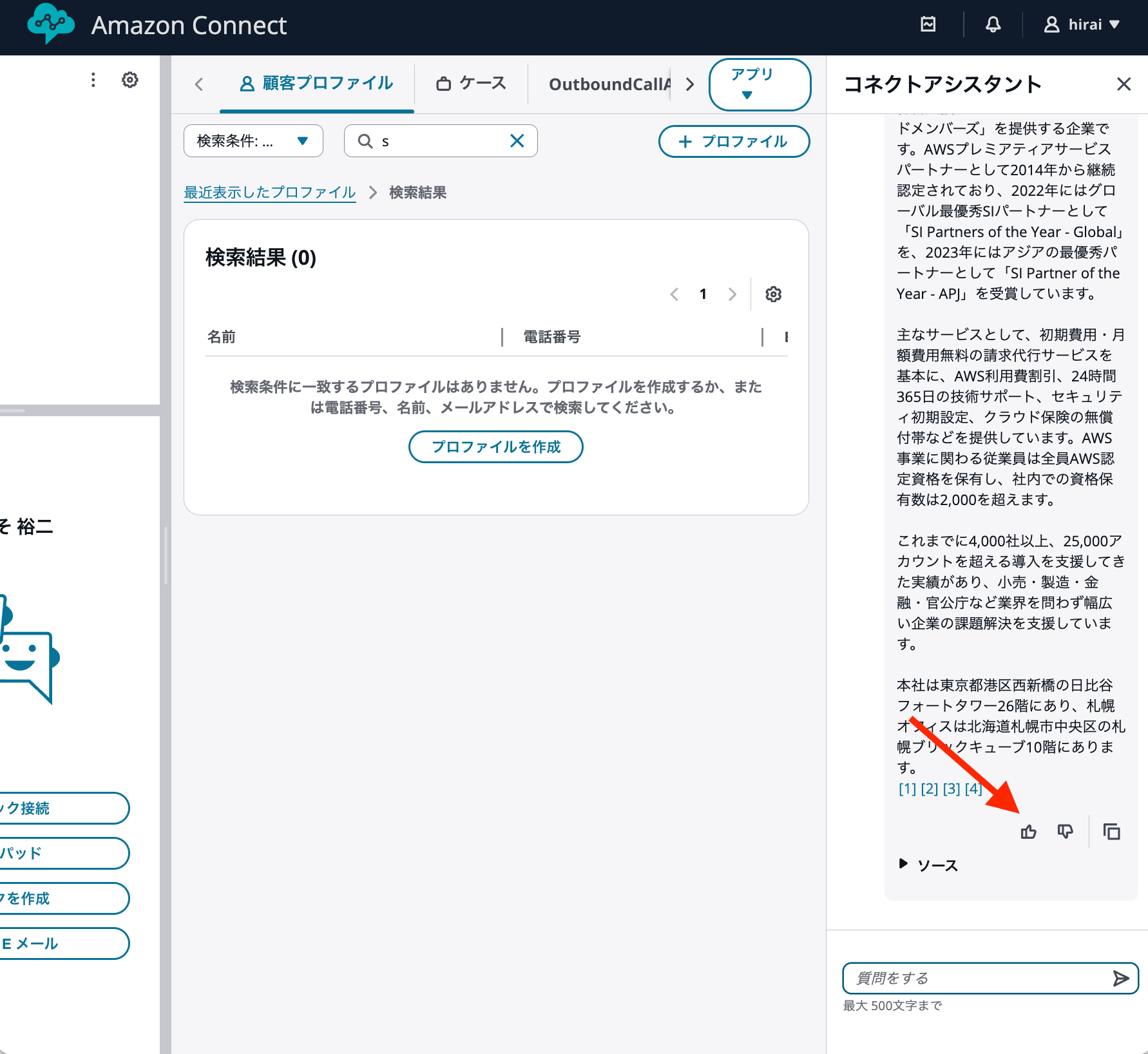Viewport: 1148px width, 1054px height.
Task: Switch to the 顧客プロファイル tab
Action: pos(316,83)
